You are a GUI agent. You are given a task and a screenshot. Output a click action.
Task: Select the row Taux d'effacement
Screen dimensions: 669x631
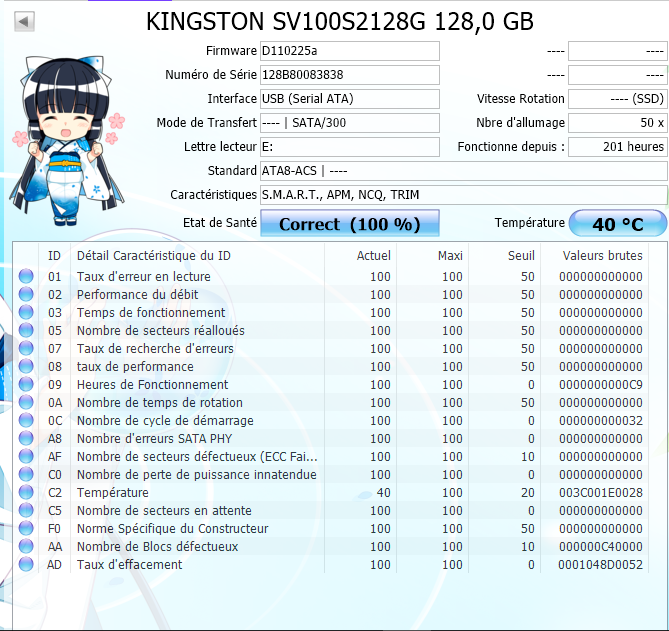click(331, 564)
